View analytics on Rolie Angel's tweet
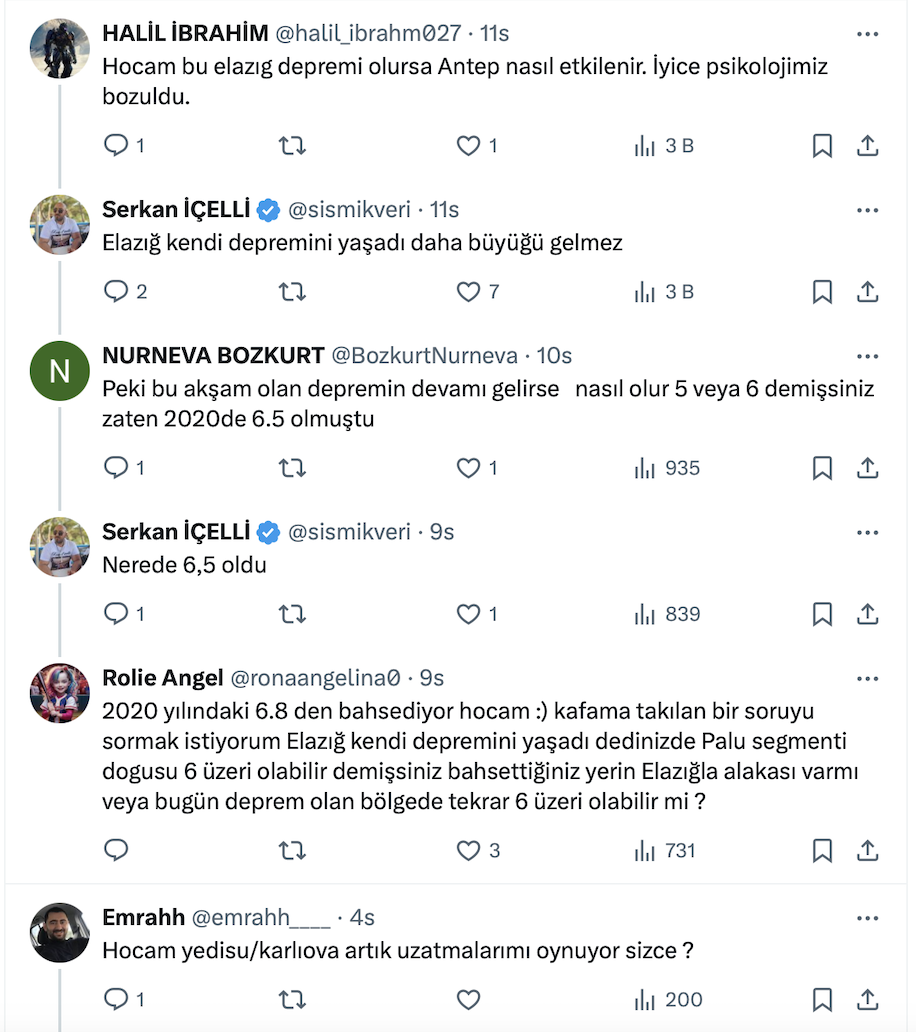Image resolution: width=916 pixels, height=1032 pixels. pos(665,851)
